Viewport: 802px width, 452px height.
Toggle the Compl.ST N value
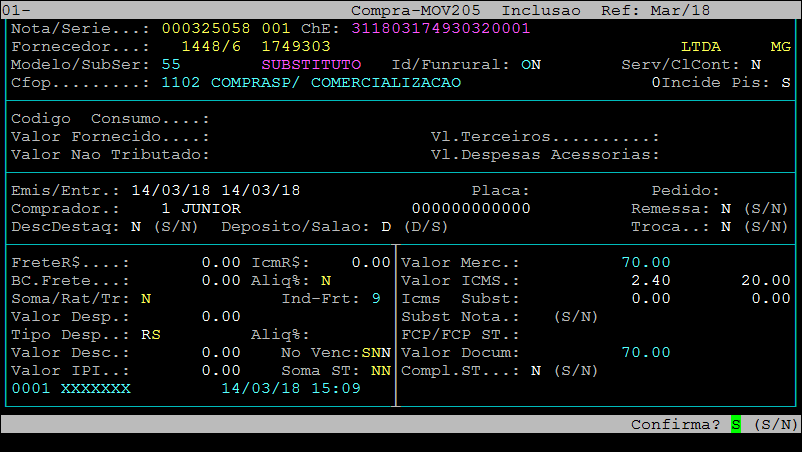[x=536, y=371]
